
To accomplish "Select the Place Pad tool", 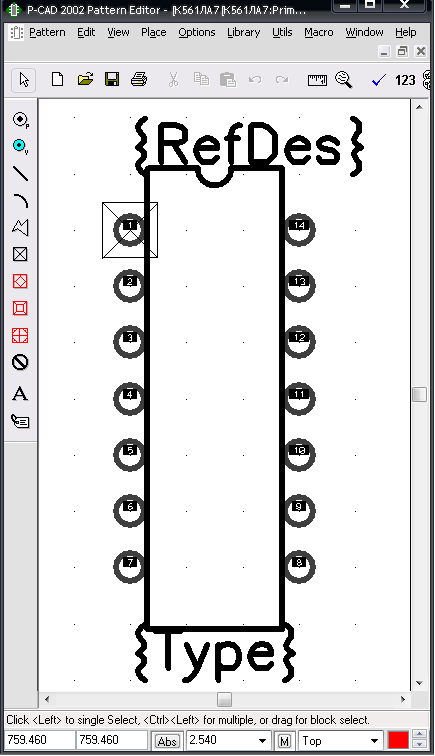I will (20, 119).
